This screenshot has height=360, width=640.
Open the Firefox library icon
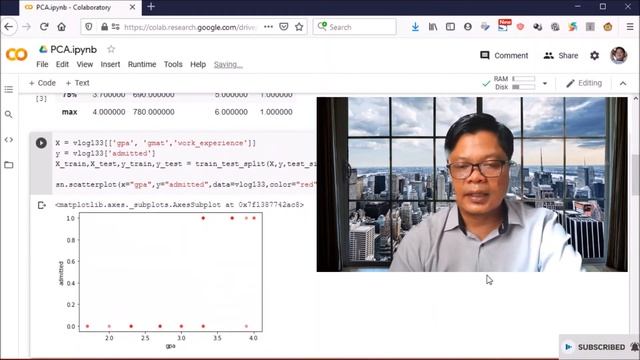(x=433, y=27)
